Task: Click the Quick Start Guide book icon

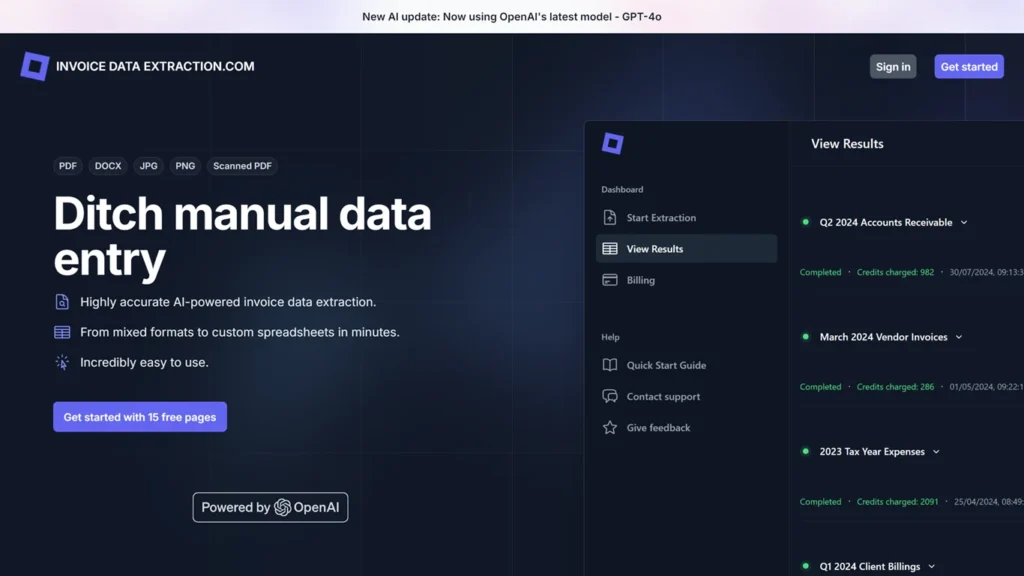Action: [x=610, y=365]
